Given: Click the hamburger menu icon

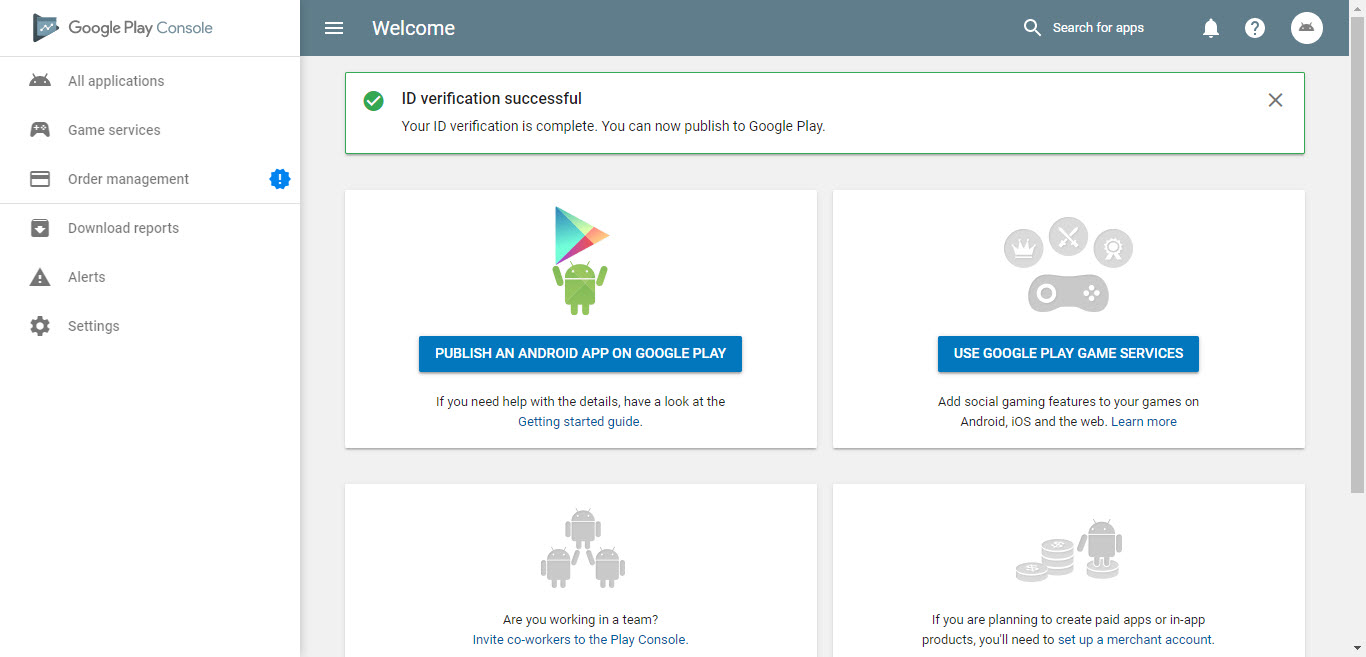Looking at the screenshot, I should pyautogui.click(x=334, y=28).
